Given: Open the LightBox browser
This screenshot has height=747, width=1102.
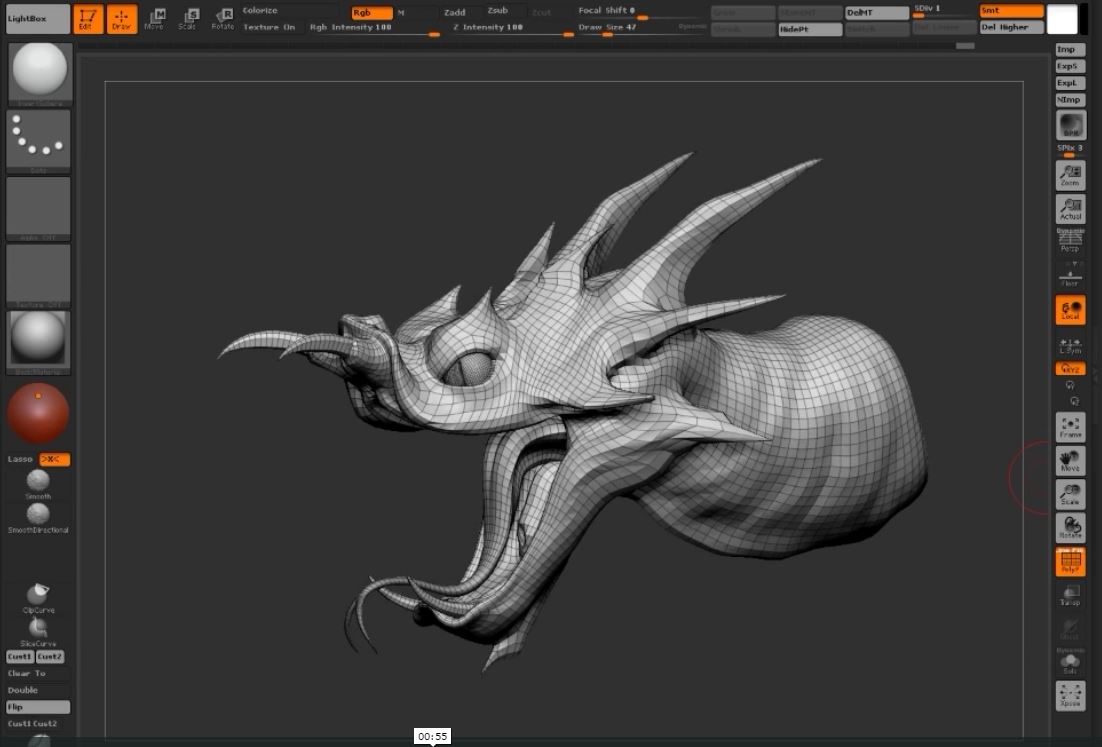Looking at the screenshot, I should pos(38,19).
